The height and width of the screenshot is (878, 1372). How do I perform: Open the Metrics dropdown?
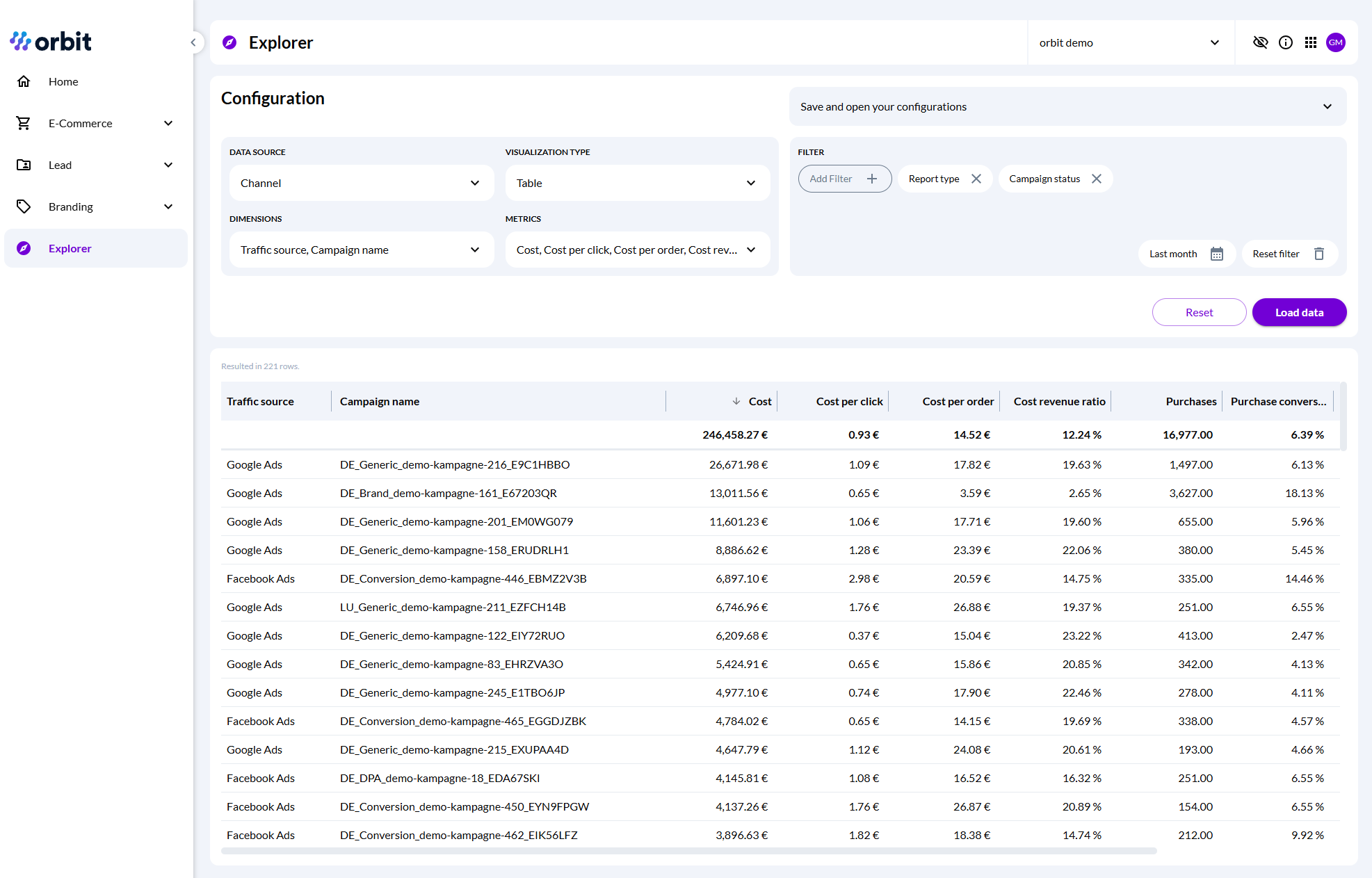pyautogui.click(x=637, y=250)
